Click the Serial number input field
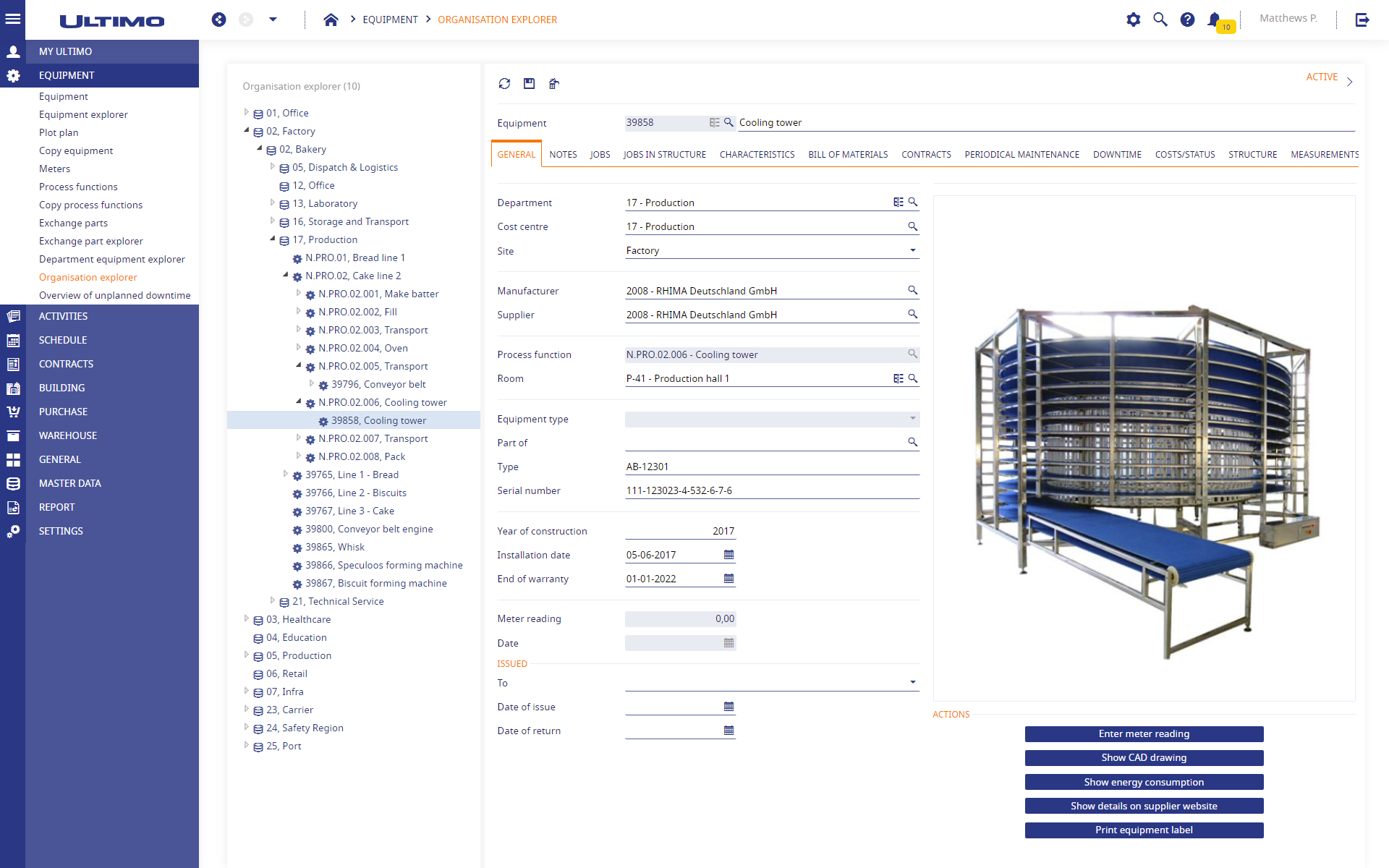Screen dimensions: 1389x868 (772, 490)
